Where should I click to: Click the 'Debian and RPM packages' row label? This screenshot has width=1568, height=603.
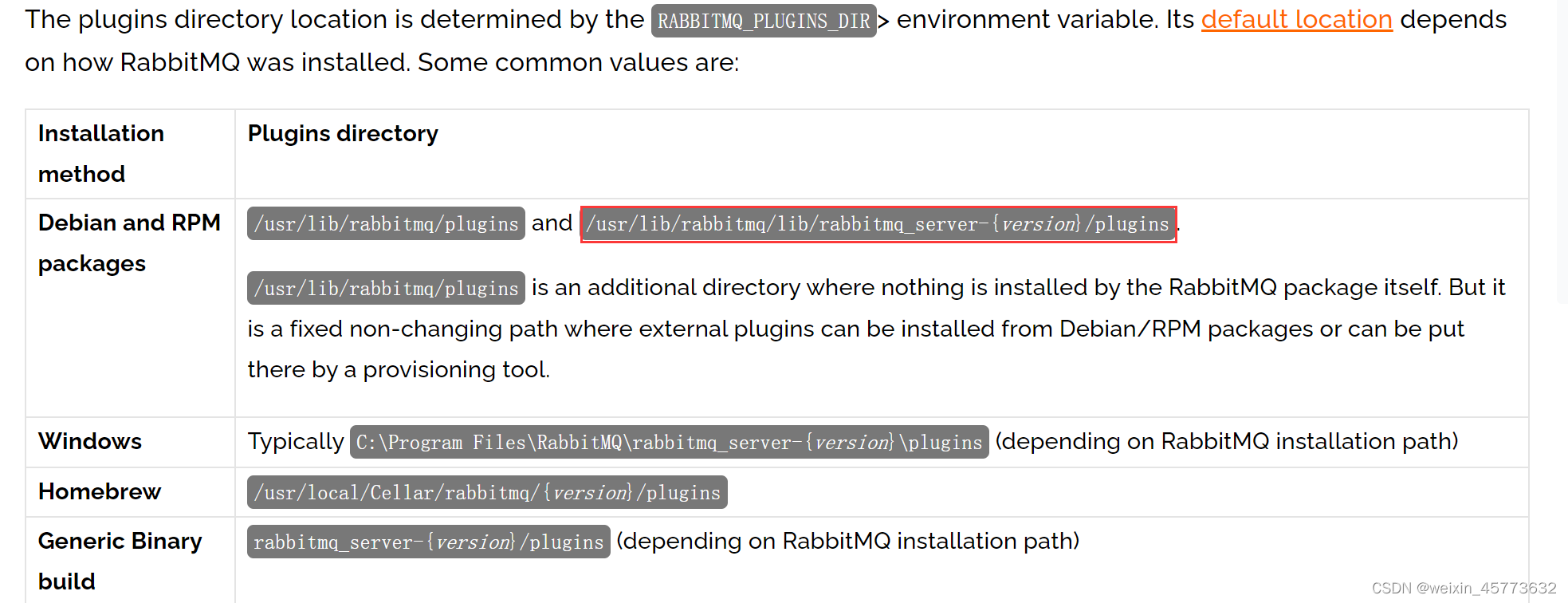pos(129,242)
